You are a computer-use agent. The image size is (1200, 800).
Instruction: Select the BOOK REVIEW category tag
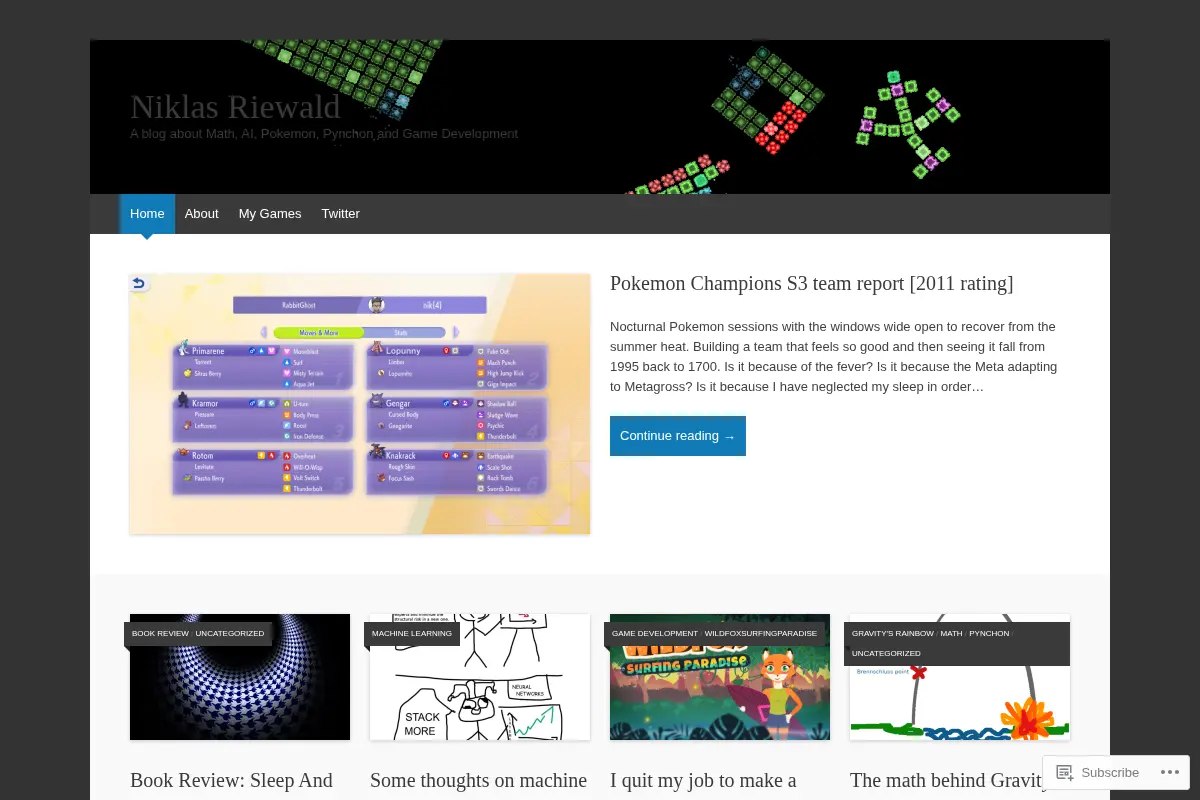pos(160,633)
